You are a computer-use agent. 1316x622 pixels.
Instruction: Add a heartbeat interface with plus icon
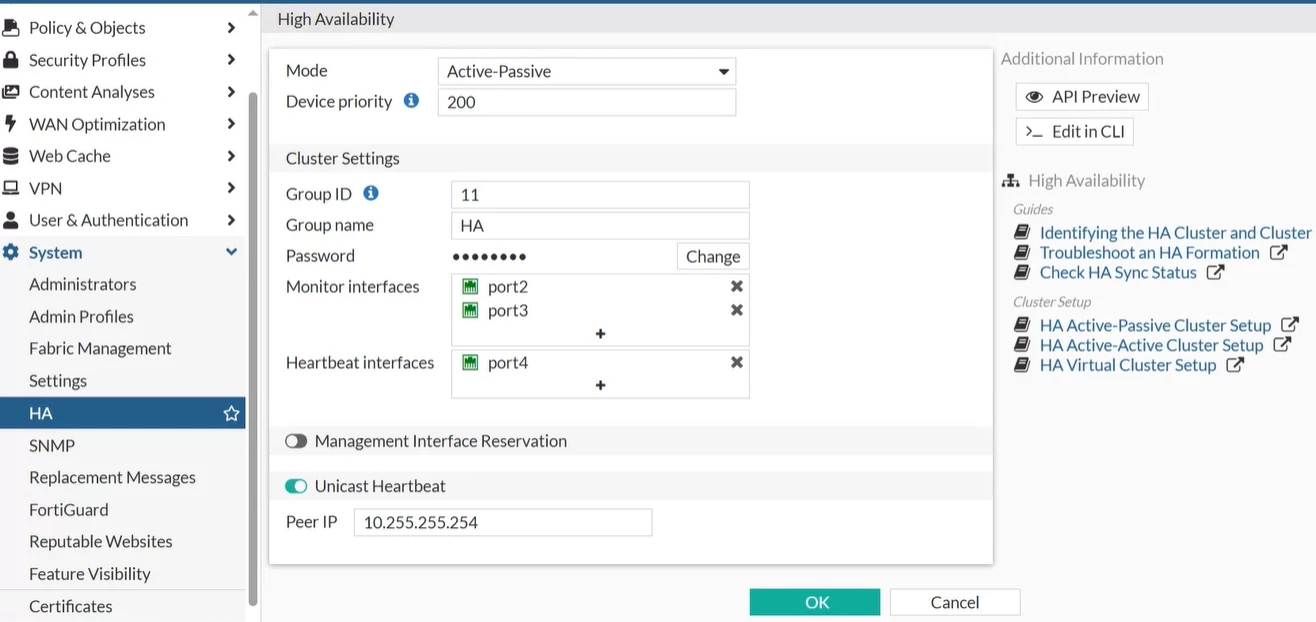pos(600,385)
